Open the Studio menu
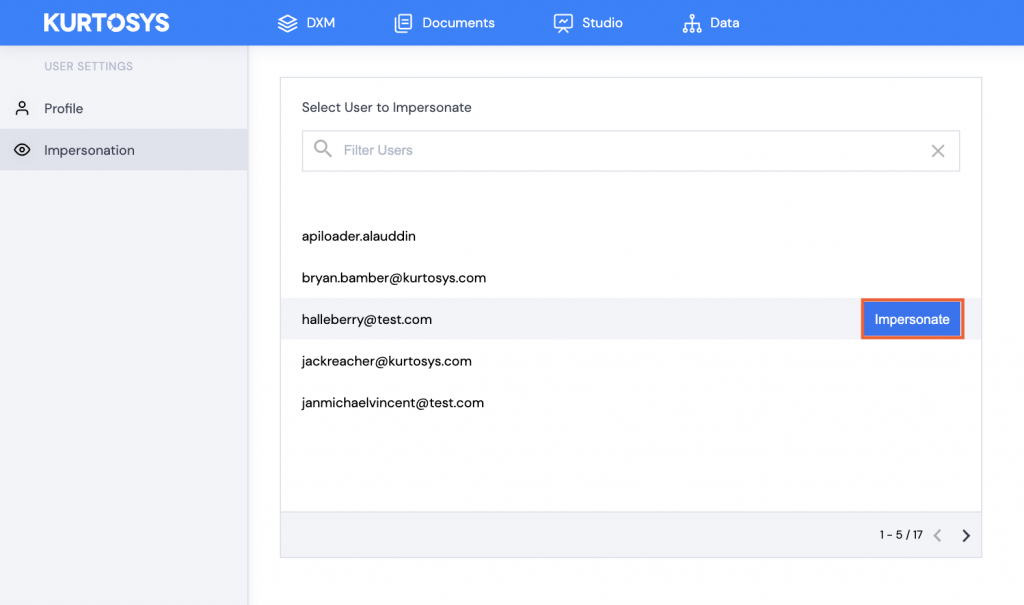The height and width of the screenshot is (605, 1024). pos(588,23)
